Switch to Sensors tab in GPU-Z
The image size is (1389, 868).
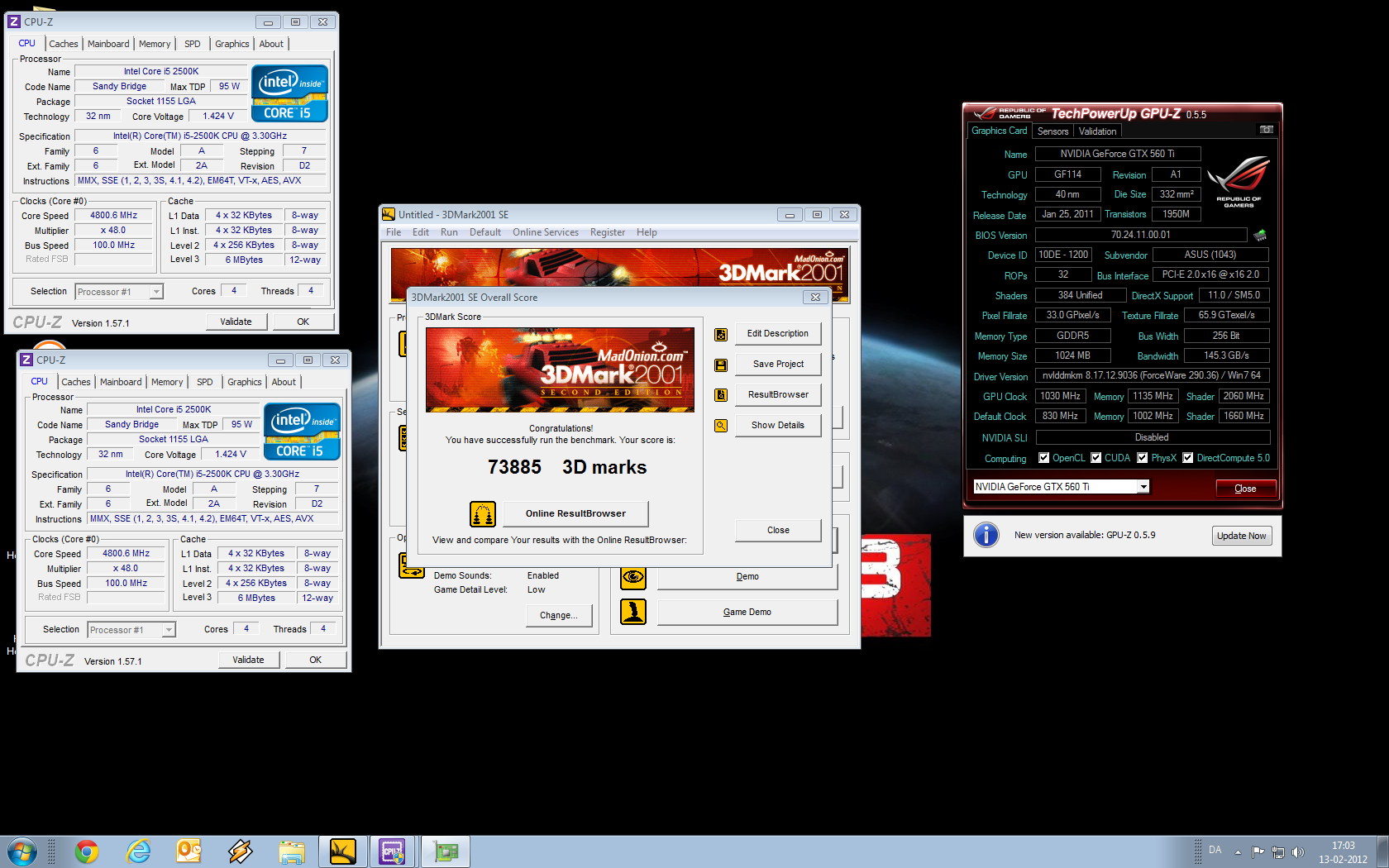coord(1053,131)
